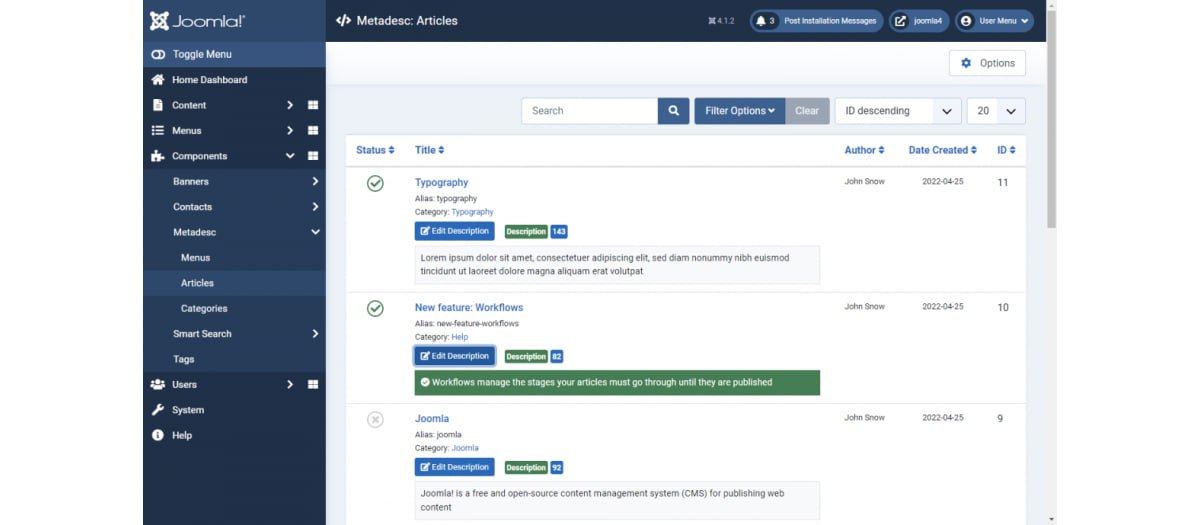This screenshot has height=525, width=1200.
Task: Expand the Contacts submenu arrow
Action: [315, 207]
